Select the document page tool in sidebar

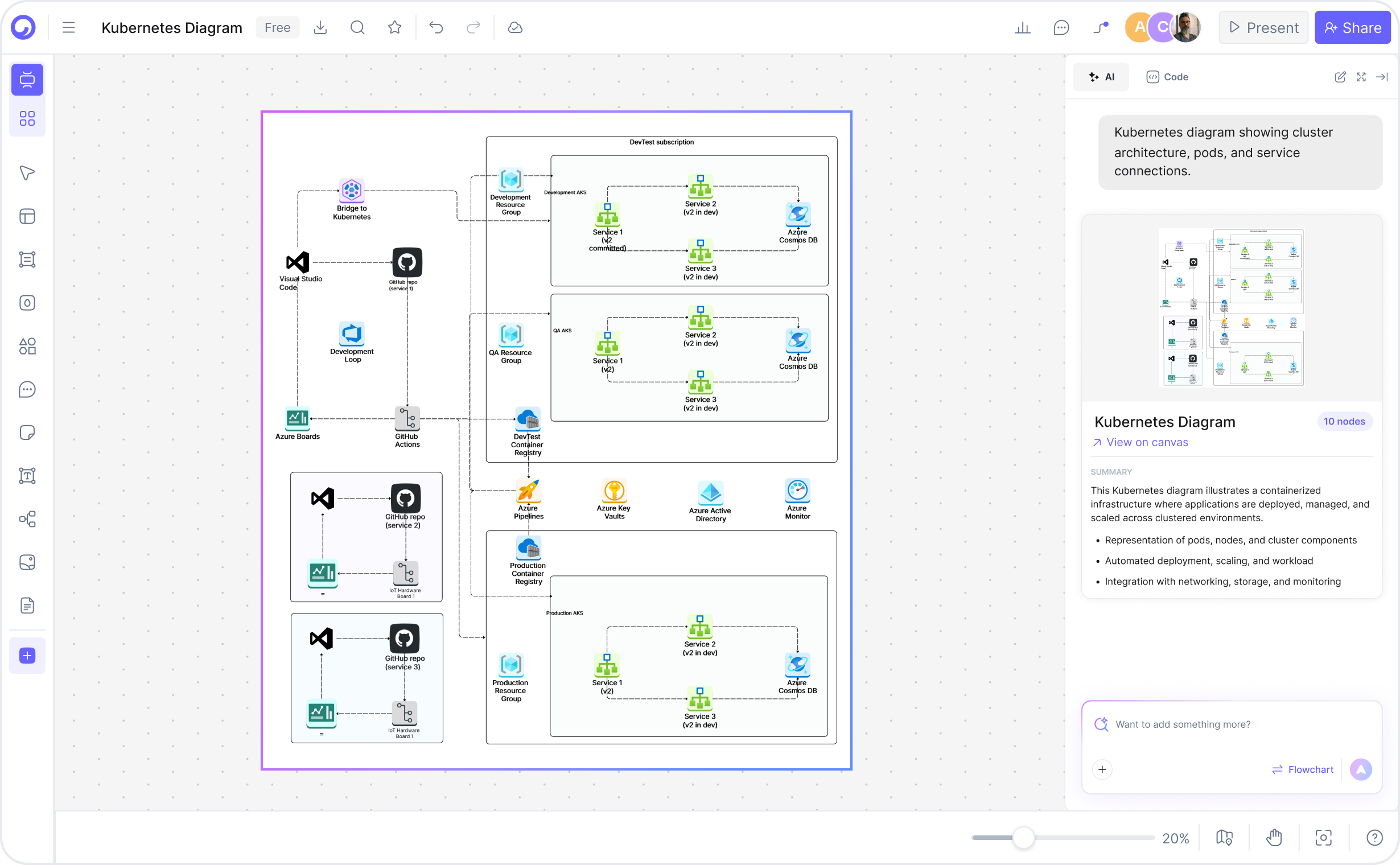[x=27, y=605]
